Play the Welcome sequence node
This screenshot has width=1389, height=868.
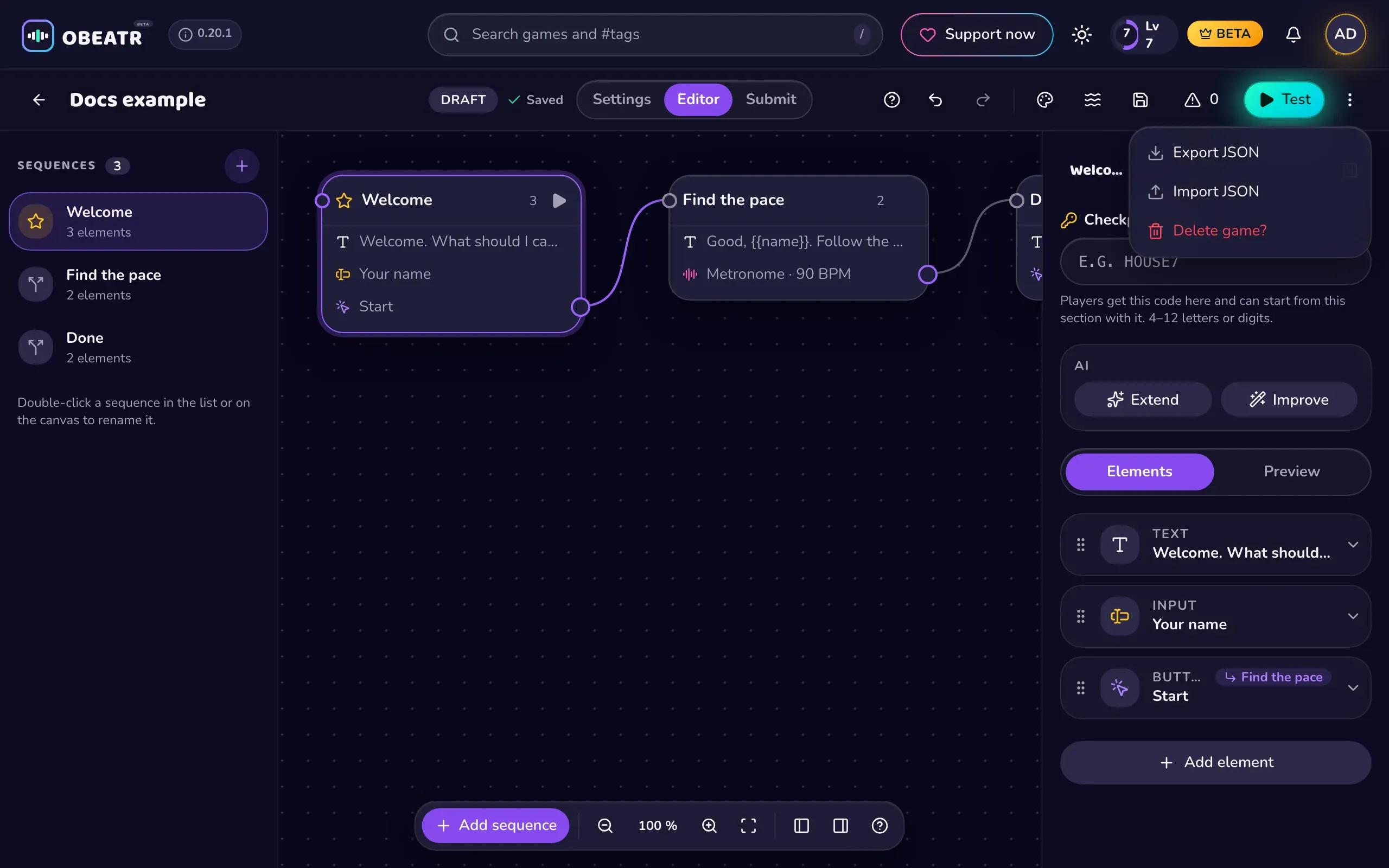pyautogui.click(x=559, y=200)
